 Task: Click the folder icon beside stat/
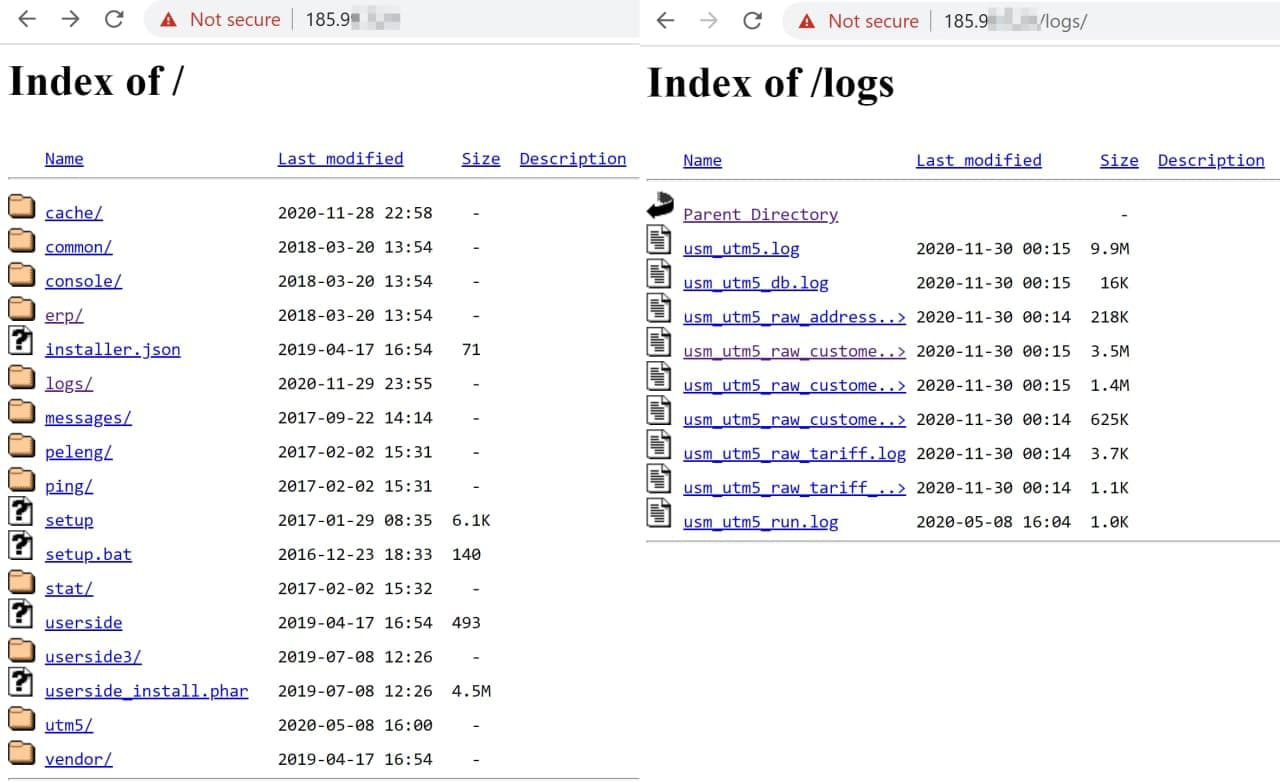[21, 583]
